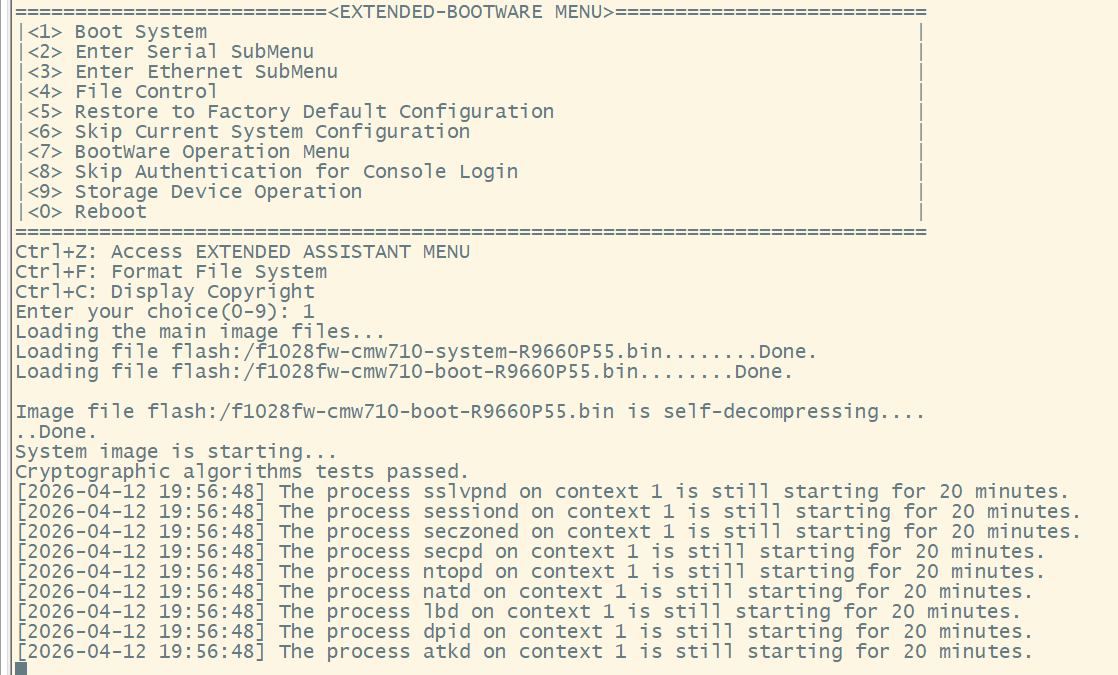Click the "Ctrl+C: Display Copyright" line

165,292
